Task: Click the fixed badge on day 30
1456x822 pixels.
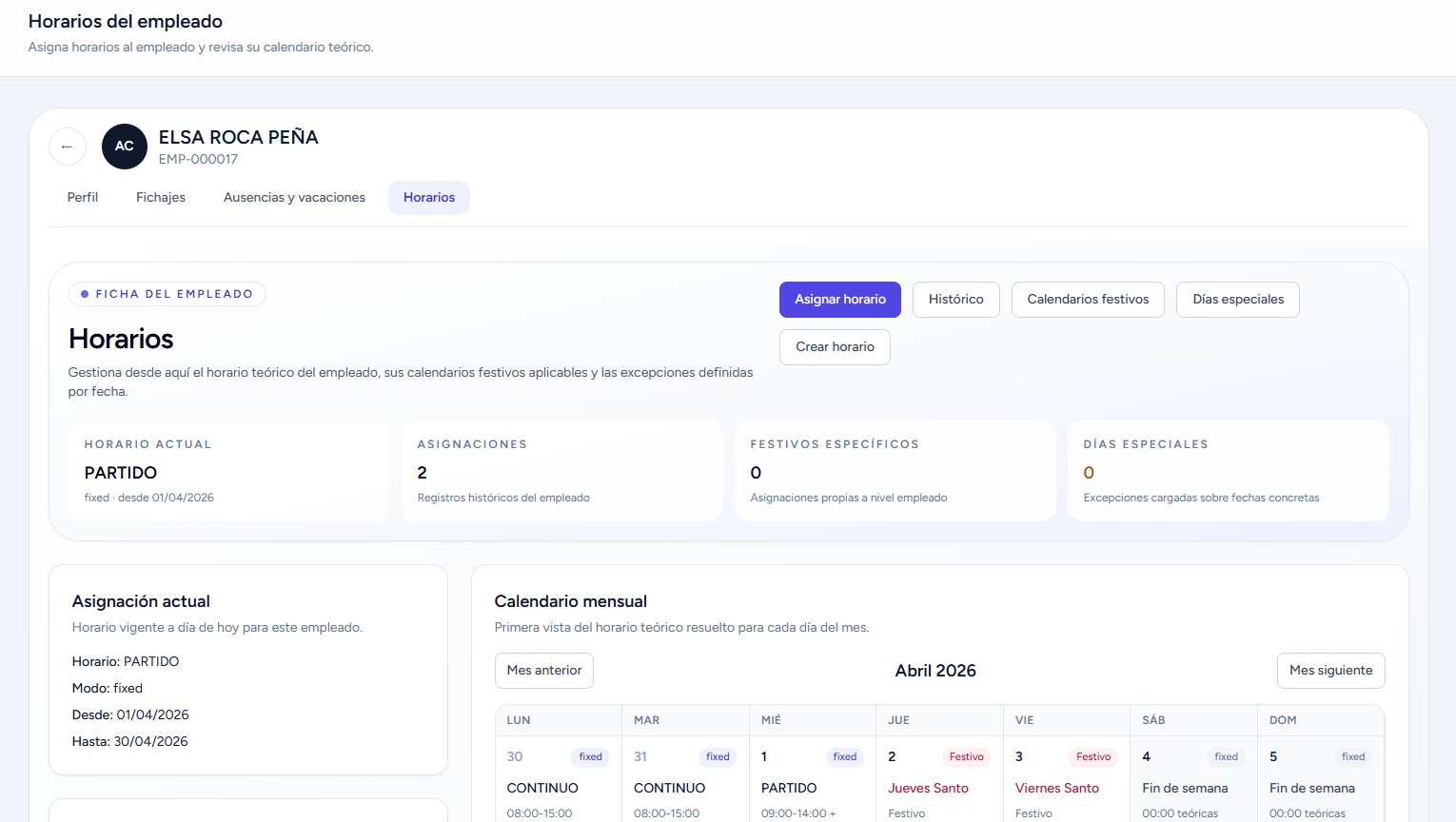Action: 591,757
